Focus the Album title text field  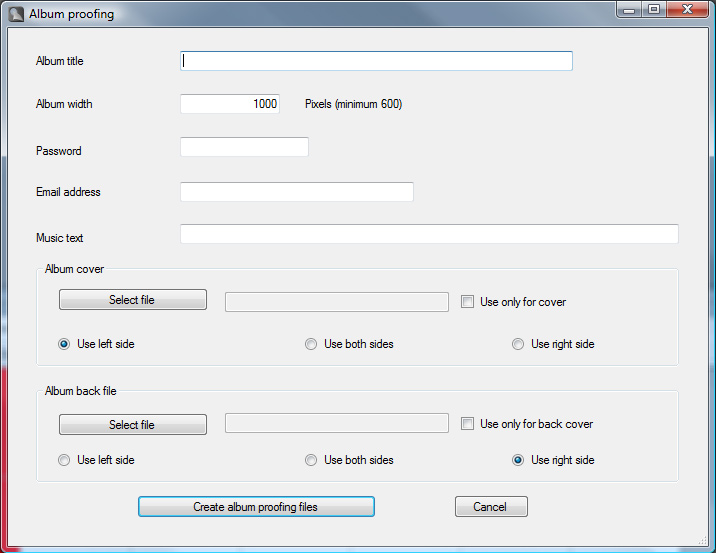[376, 61]
